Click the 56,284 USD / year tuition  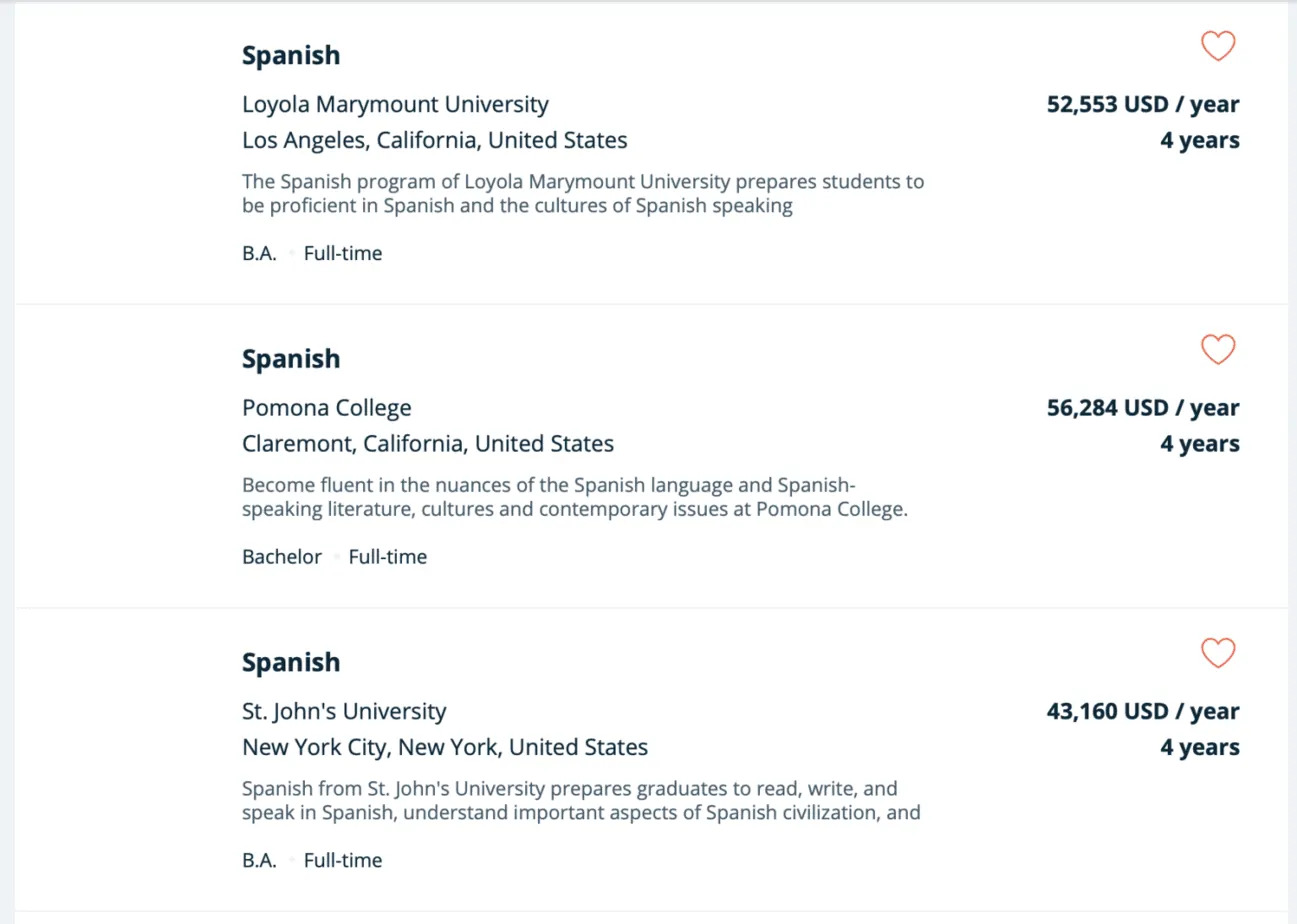[1143, 408]
